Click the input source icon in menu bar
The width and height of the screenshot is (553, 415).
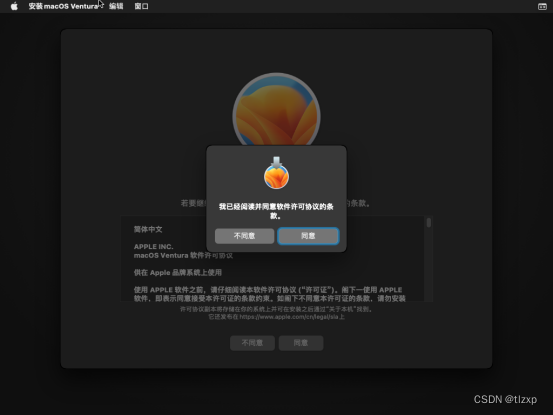pos(542,6)
